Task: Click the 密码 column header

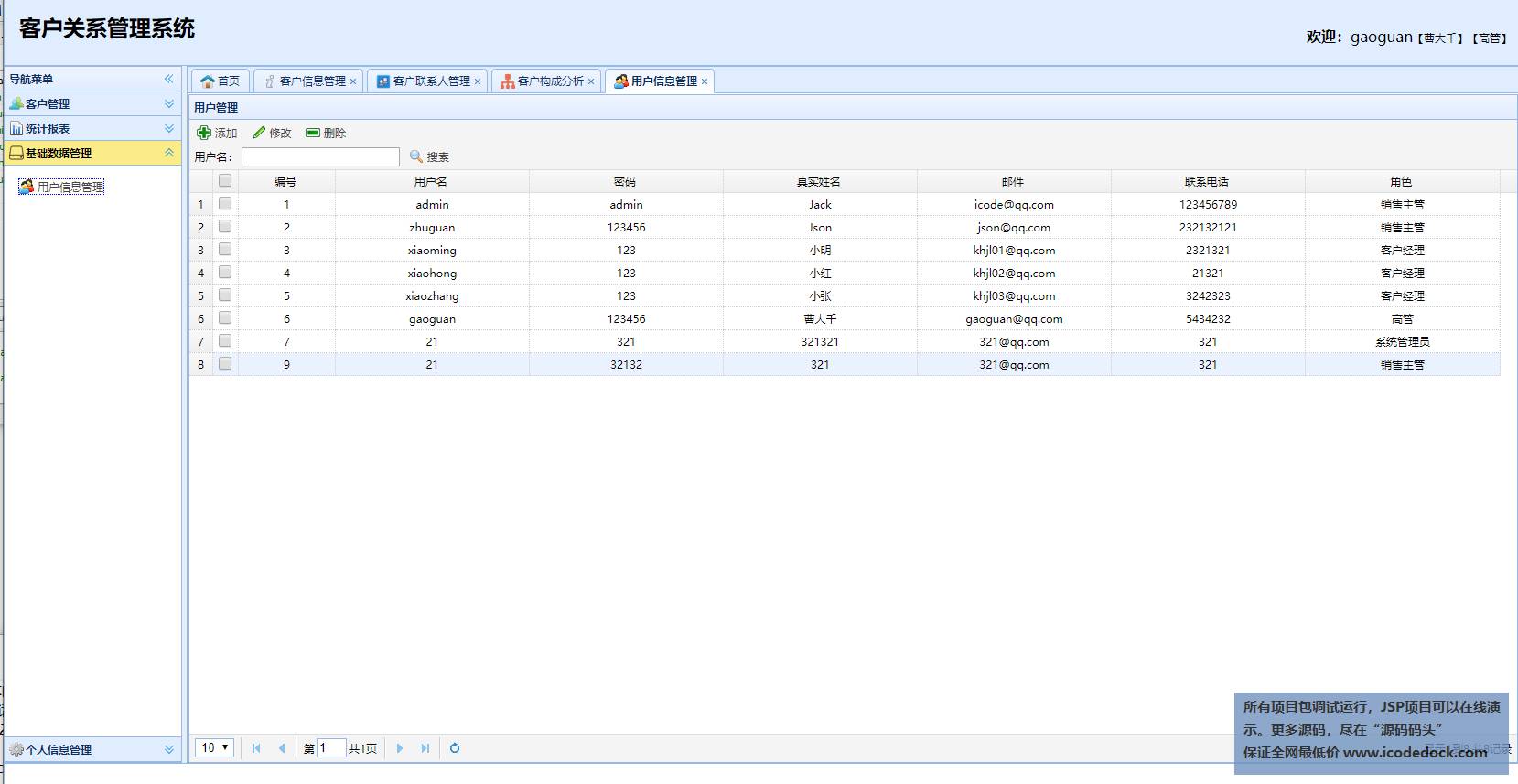Action: 626,181
